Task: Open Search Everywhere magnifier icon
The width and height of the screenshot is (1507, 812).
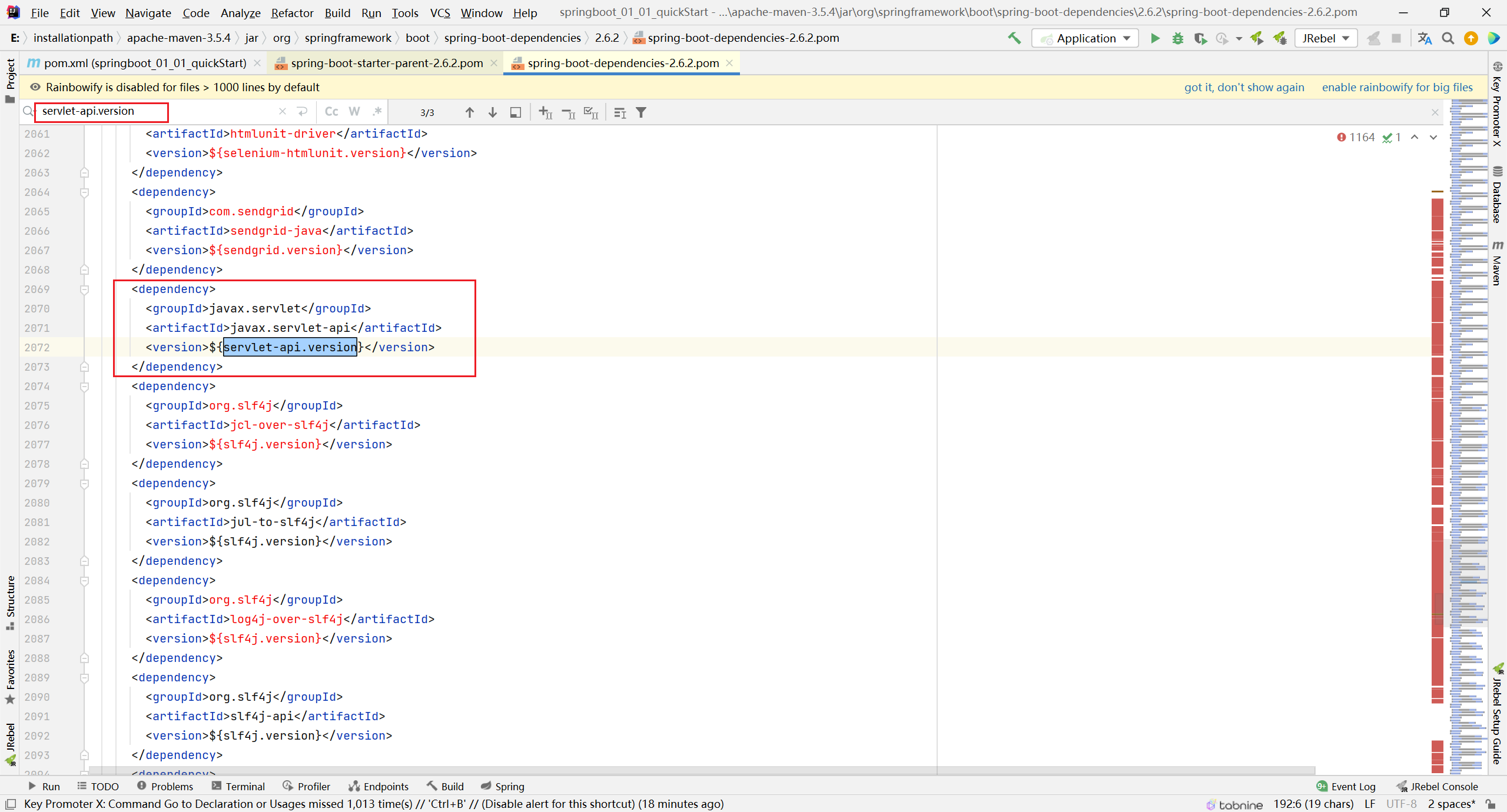Action: click(x=1448, y=38)
